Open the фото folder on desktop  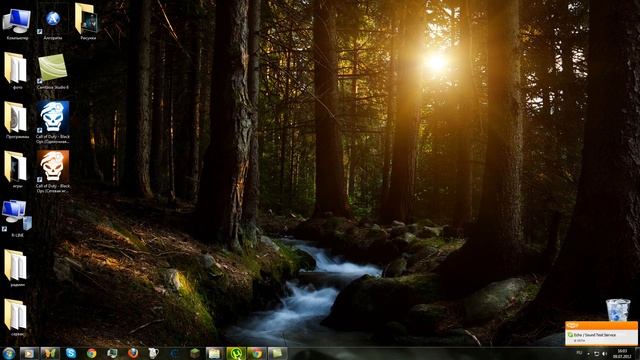17,71
